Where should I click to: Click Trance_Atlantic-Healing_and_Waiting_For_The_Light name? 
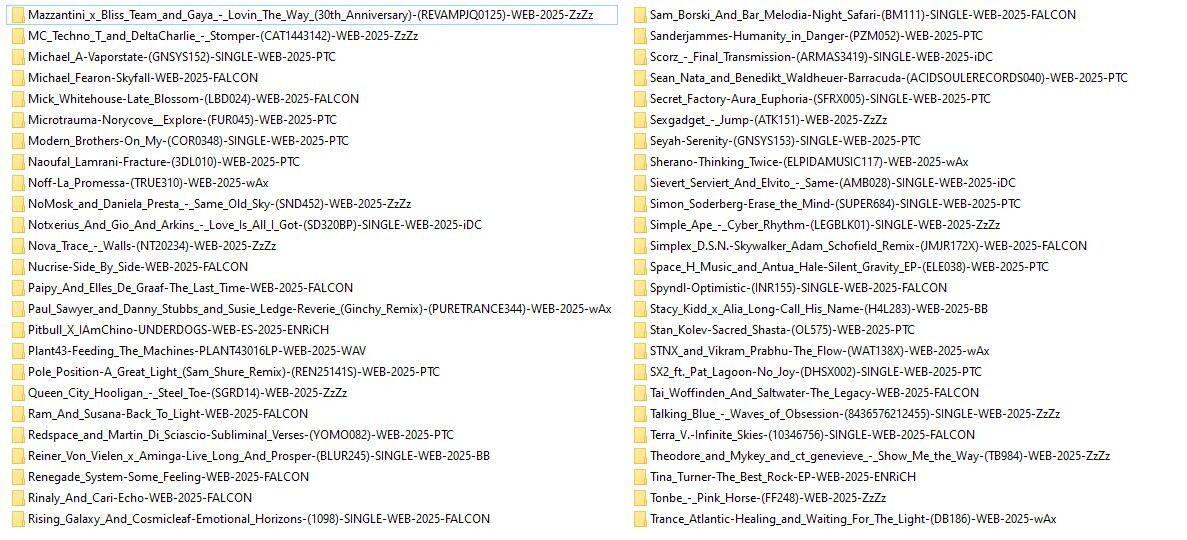click(853, 519)
